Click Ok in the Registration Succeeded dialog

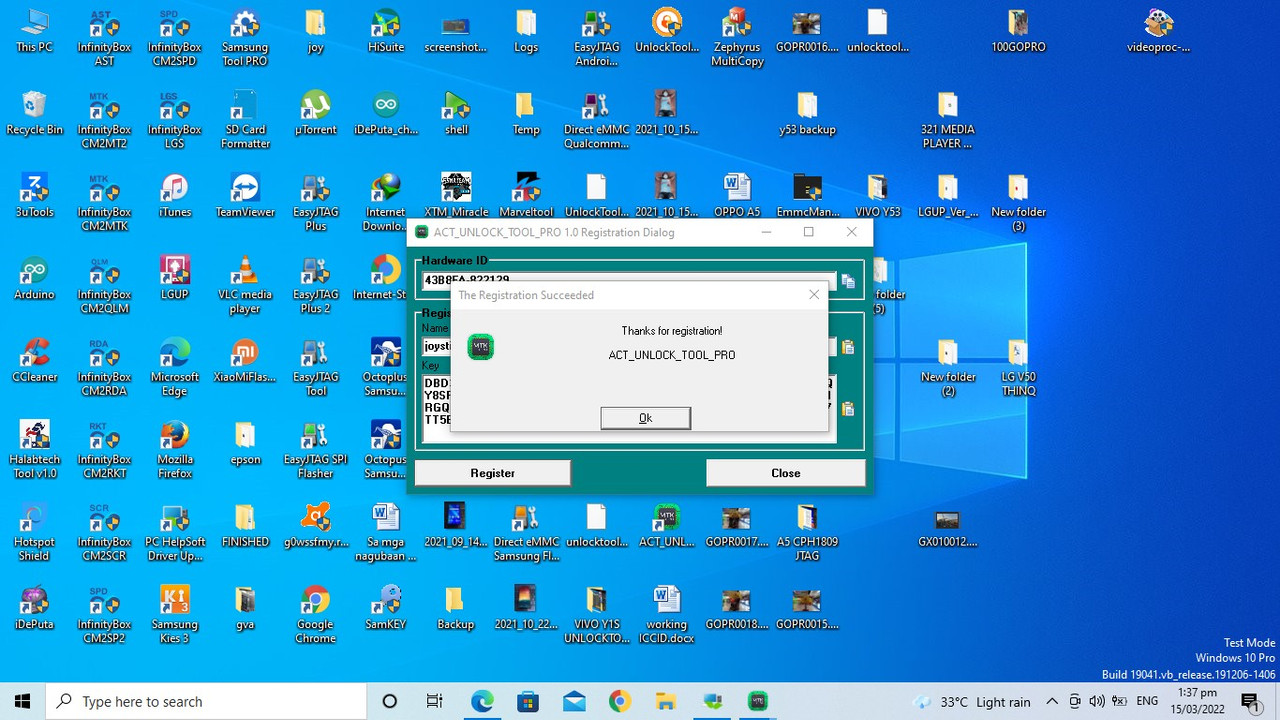click(x=645, y=418)
